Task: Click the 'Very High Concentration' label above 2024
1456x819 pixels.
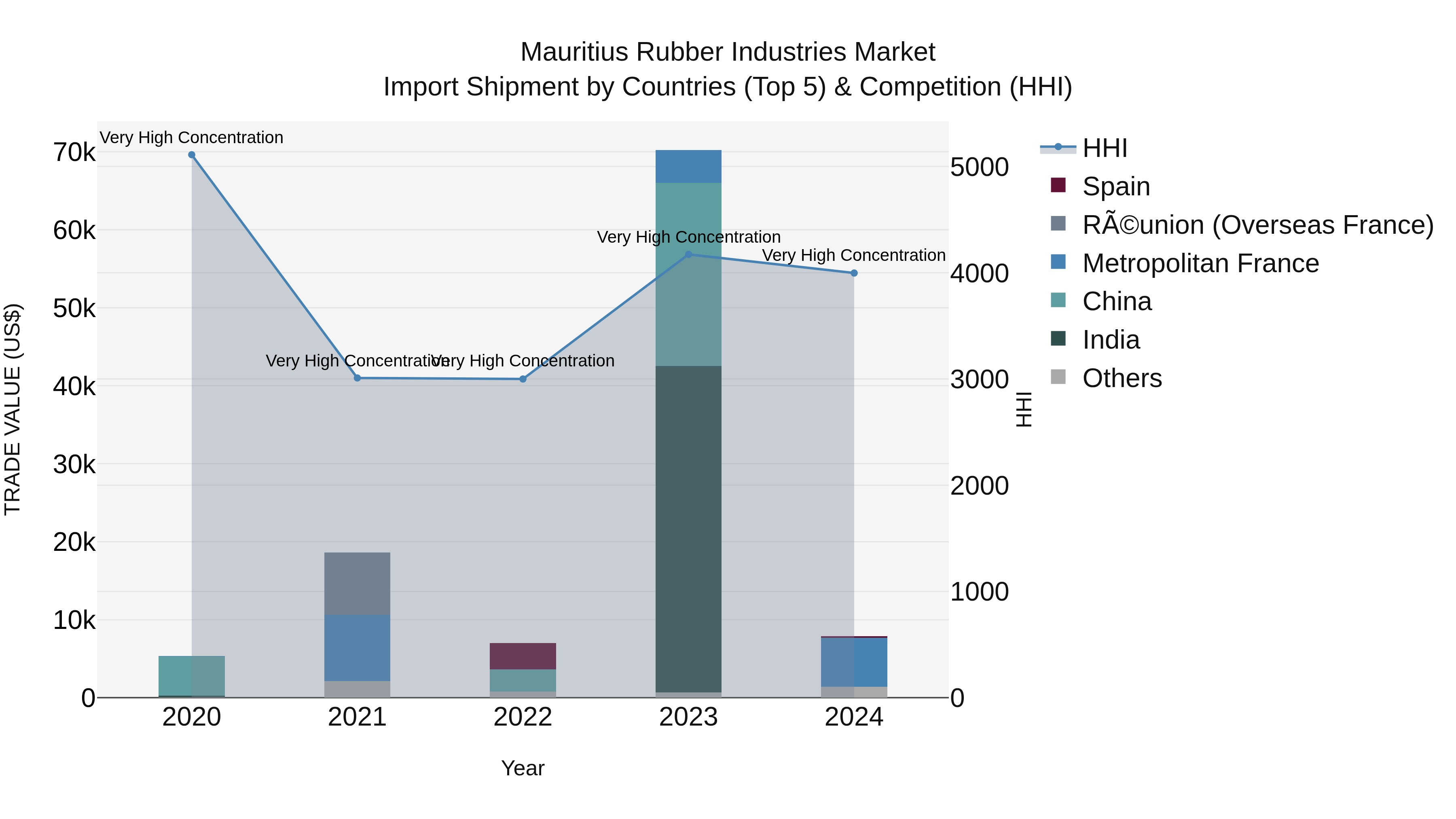Action: pos(854,256)
